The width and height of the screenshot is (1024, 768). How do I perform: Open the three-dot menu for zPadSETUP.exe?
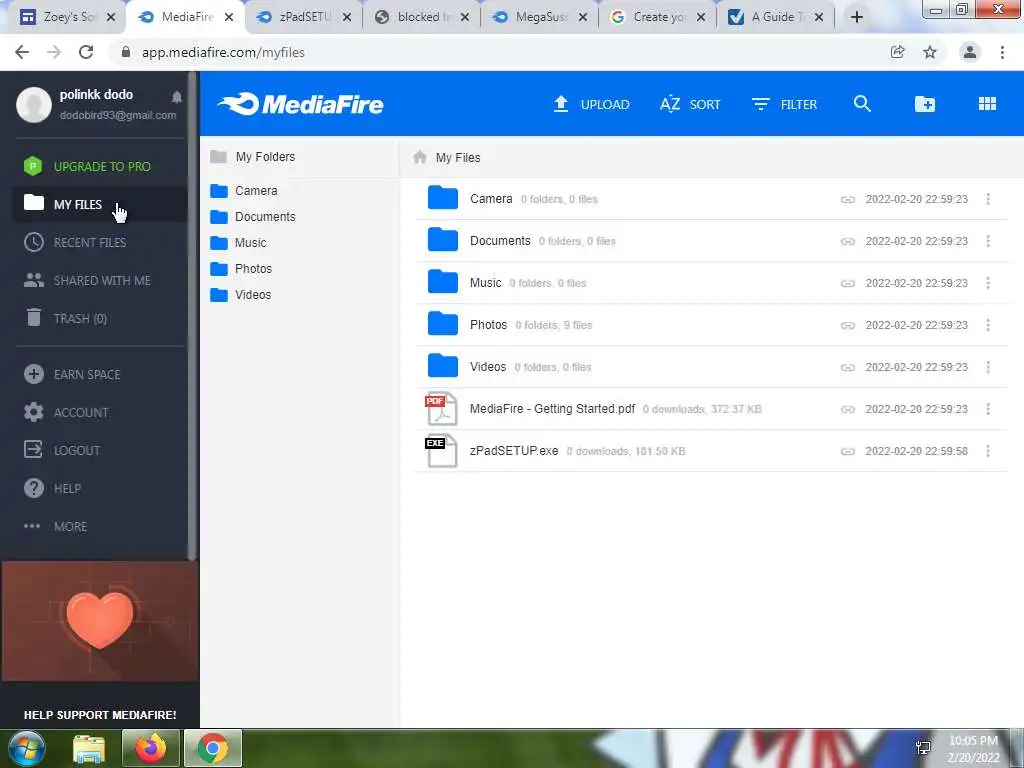988,451
